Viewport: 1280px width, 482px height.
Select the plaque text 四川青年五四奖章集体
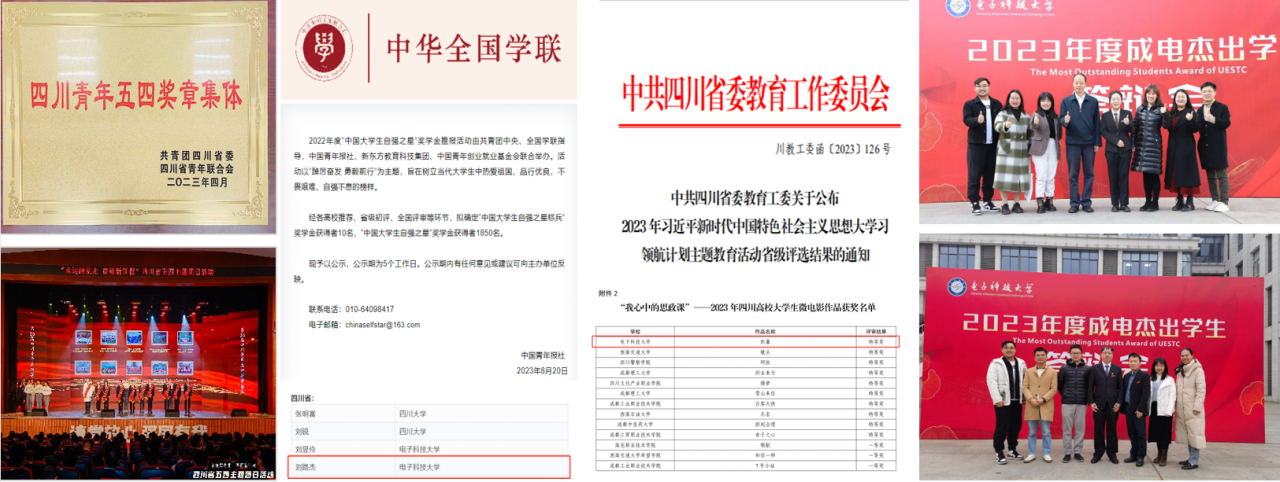tap(137, 97)
